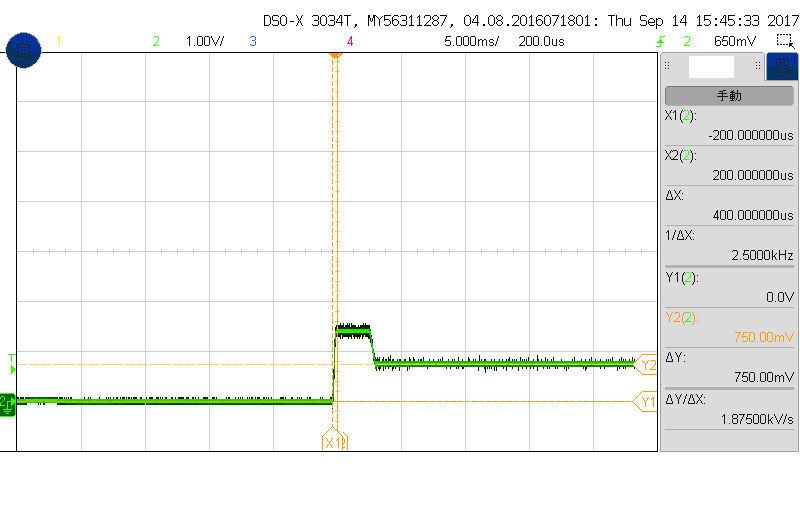Click the ΔX label
The width and height of the screenshot is (800, 512).
point(674,195)
